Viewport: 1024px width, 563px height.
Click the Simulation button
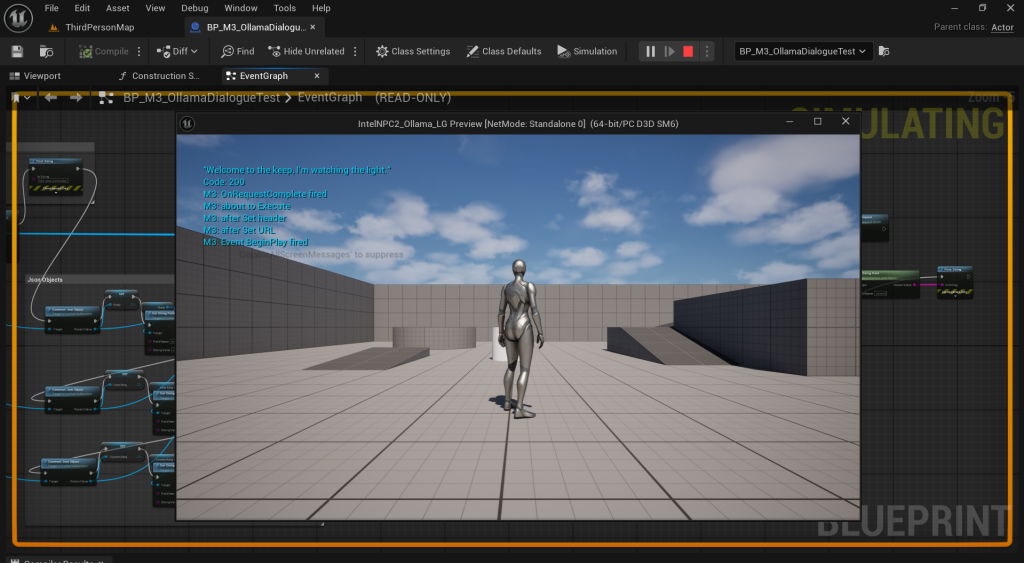(586, 52)
